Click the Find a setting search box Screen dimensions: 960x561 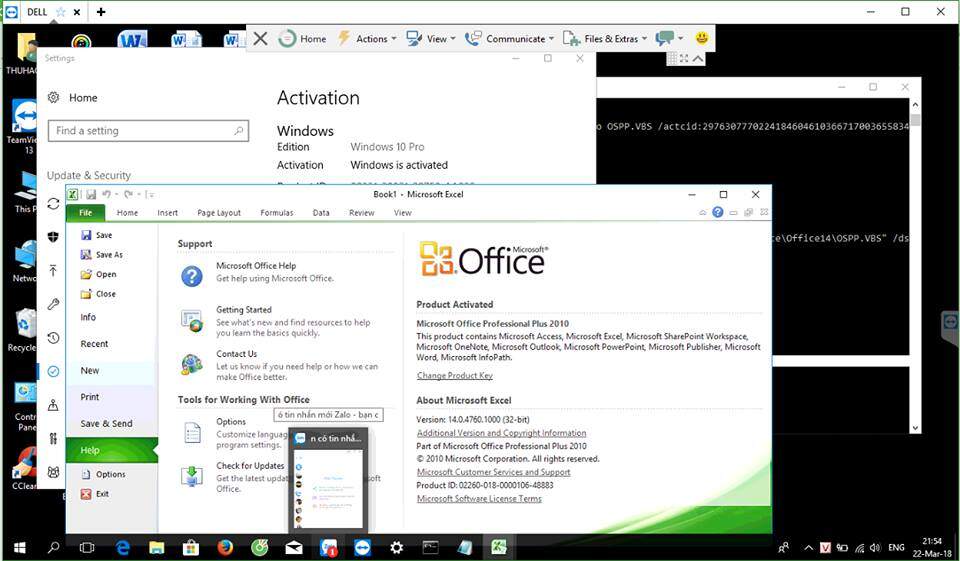[x=147, y=131]
